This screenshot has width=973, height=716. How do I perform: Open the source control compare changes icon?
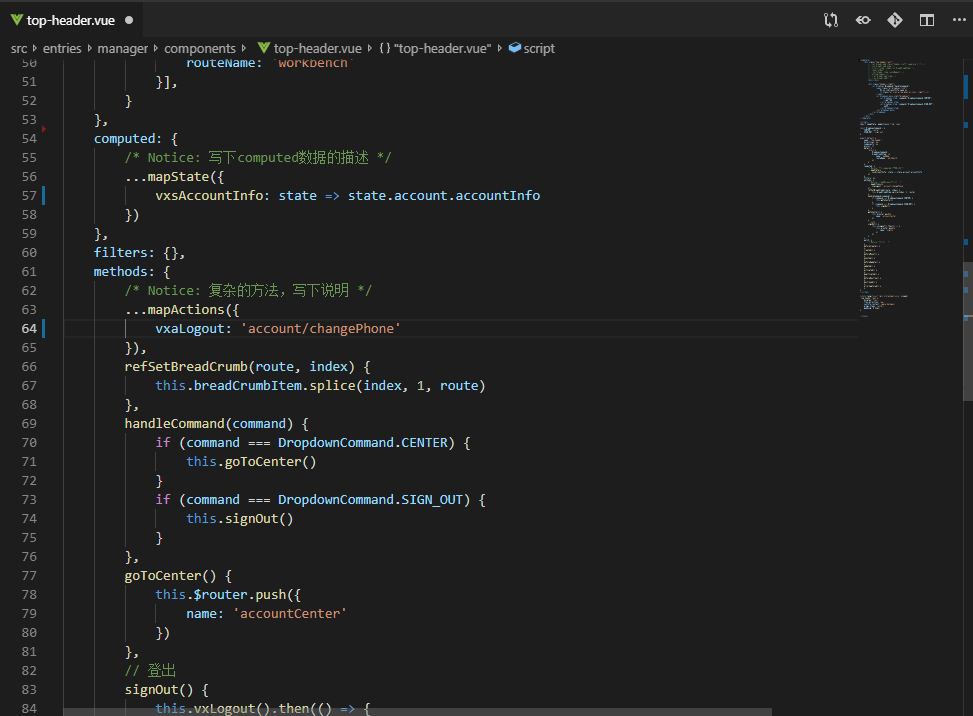(831, 20)
